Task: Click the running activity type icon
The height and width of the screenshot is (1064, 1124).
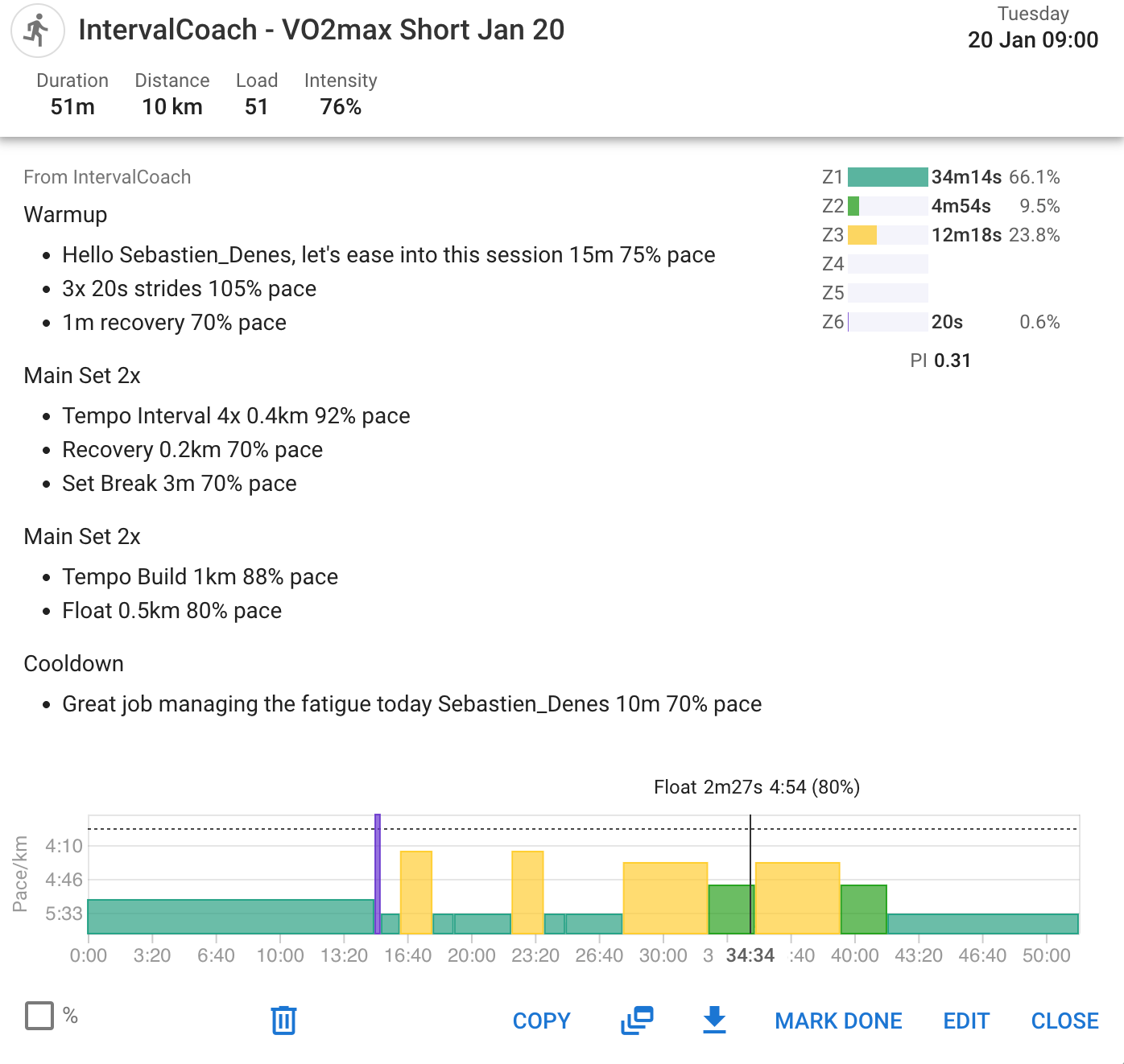Action: pyautogui.click(x=37, y=31)
